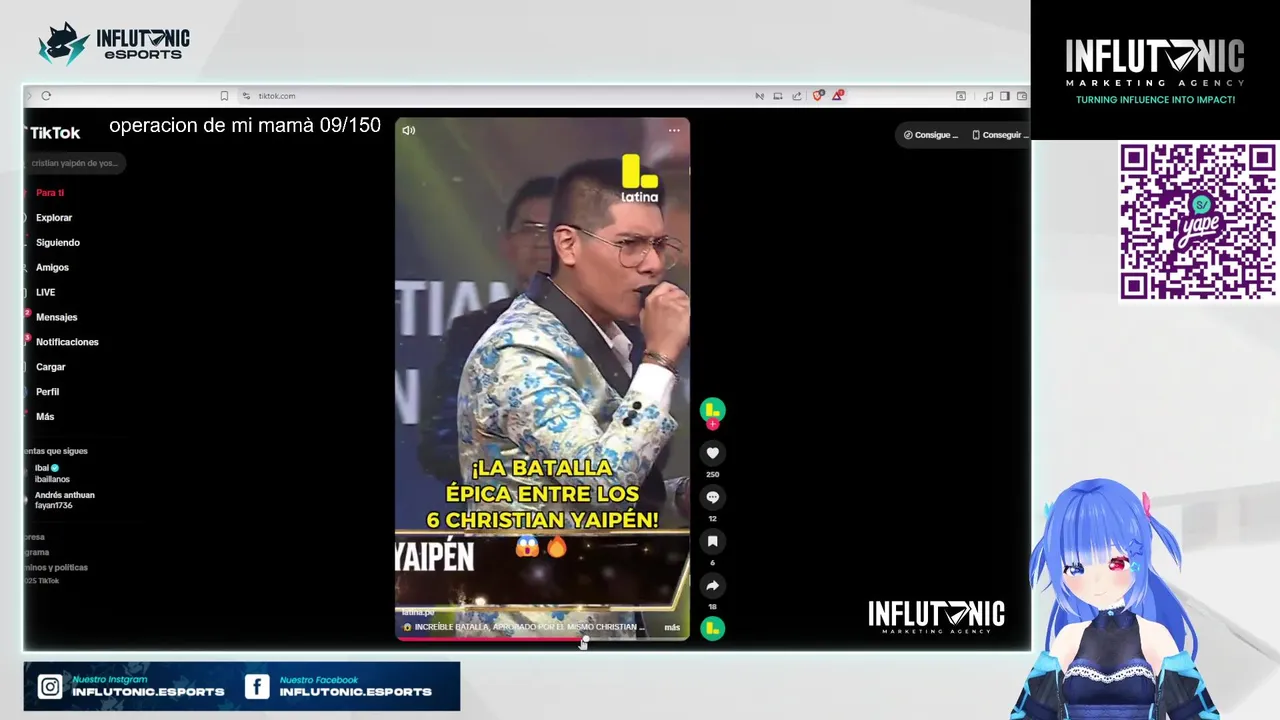Click the share icon in the browser toolbar
The image size is (1280, 720).
pyautogui.click(x=797, y=96)
